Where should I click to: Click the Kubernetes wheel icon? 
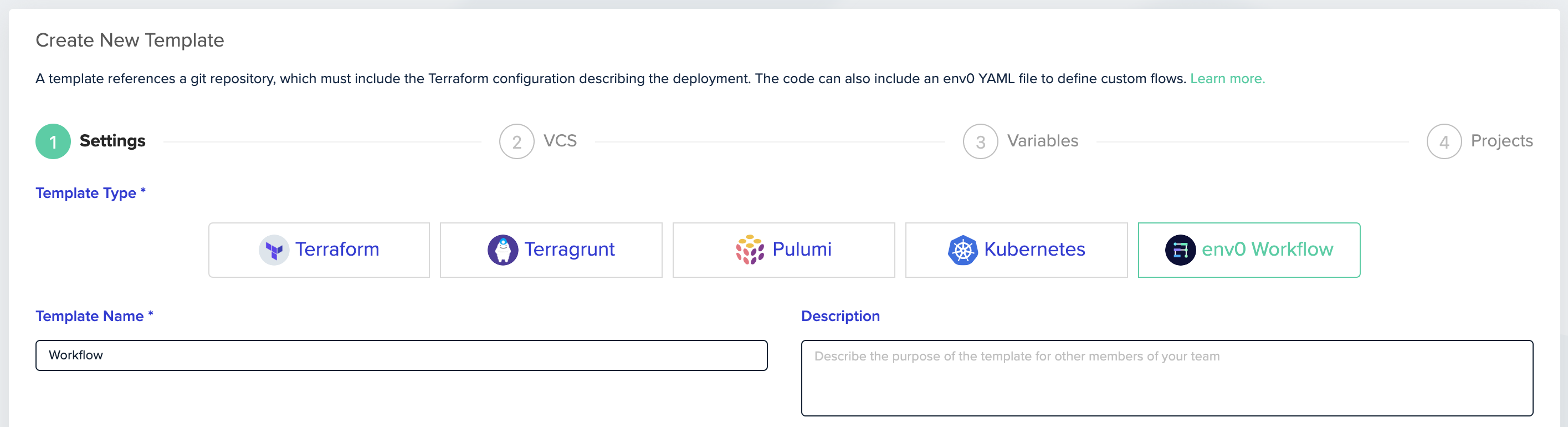pyautogui.click(x=962, y=250)
